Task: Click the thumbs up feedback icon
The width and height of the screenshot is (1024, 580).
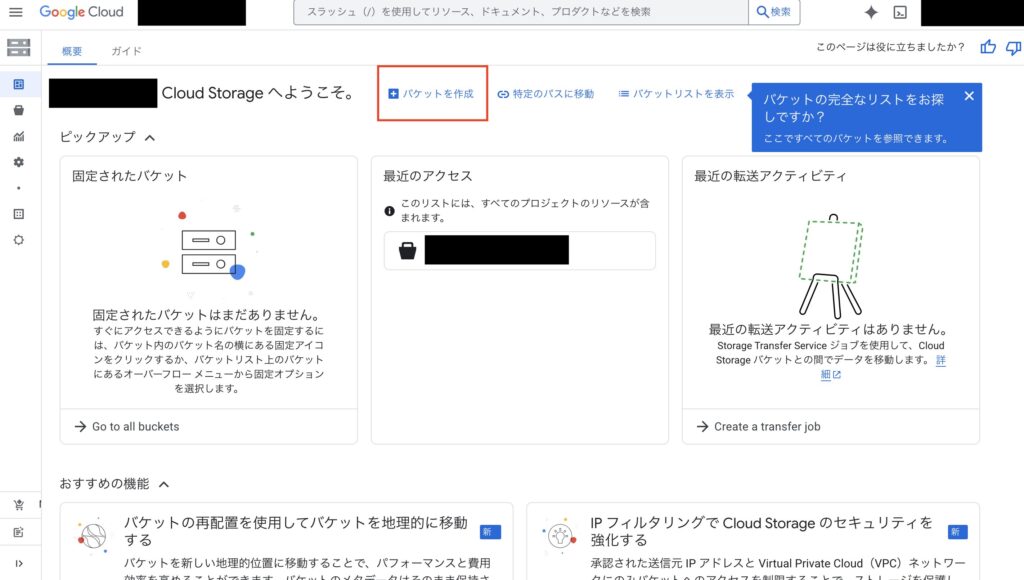Action: (988, 47)
